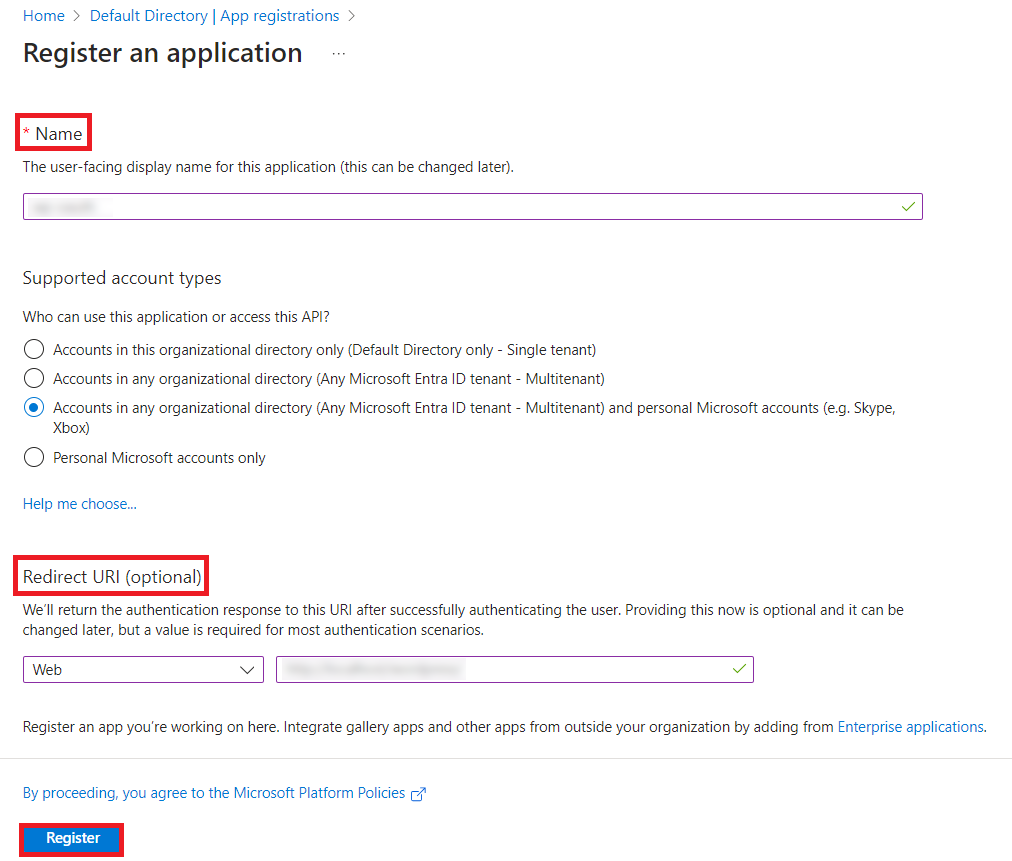Click the green checkmark in the Redirect URI field

click(x=739, y=669)
